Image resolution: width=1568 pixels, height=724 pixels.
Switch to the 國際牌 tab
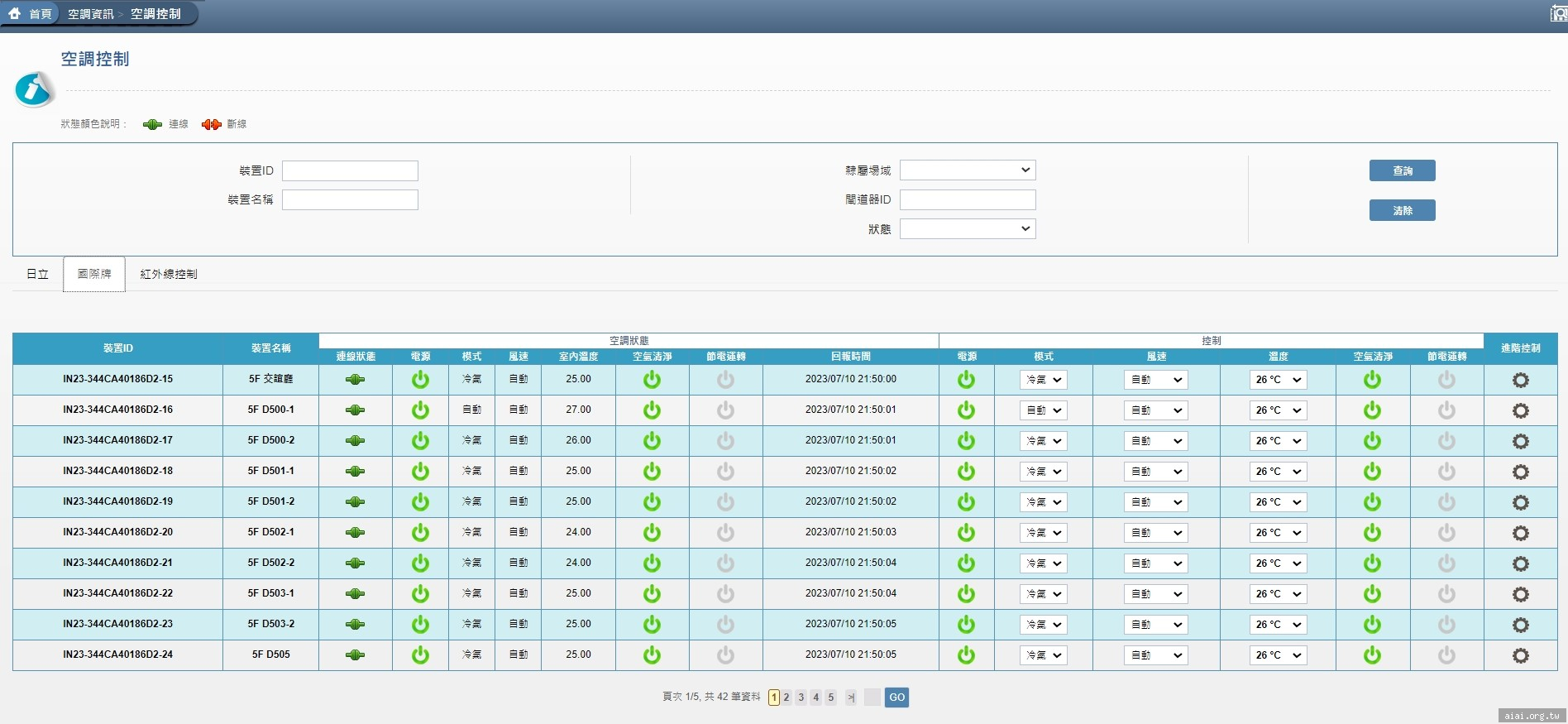(94, 274)
